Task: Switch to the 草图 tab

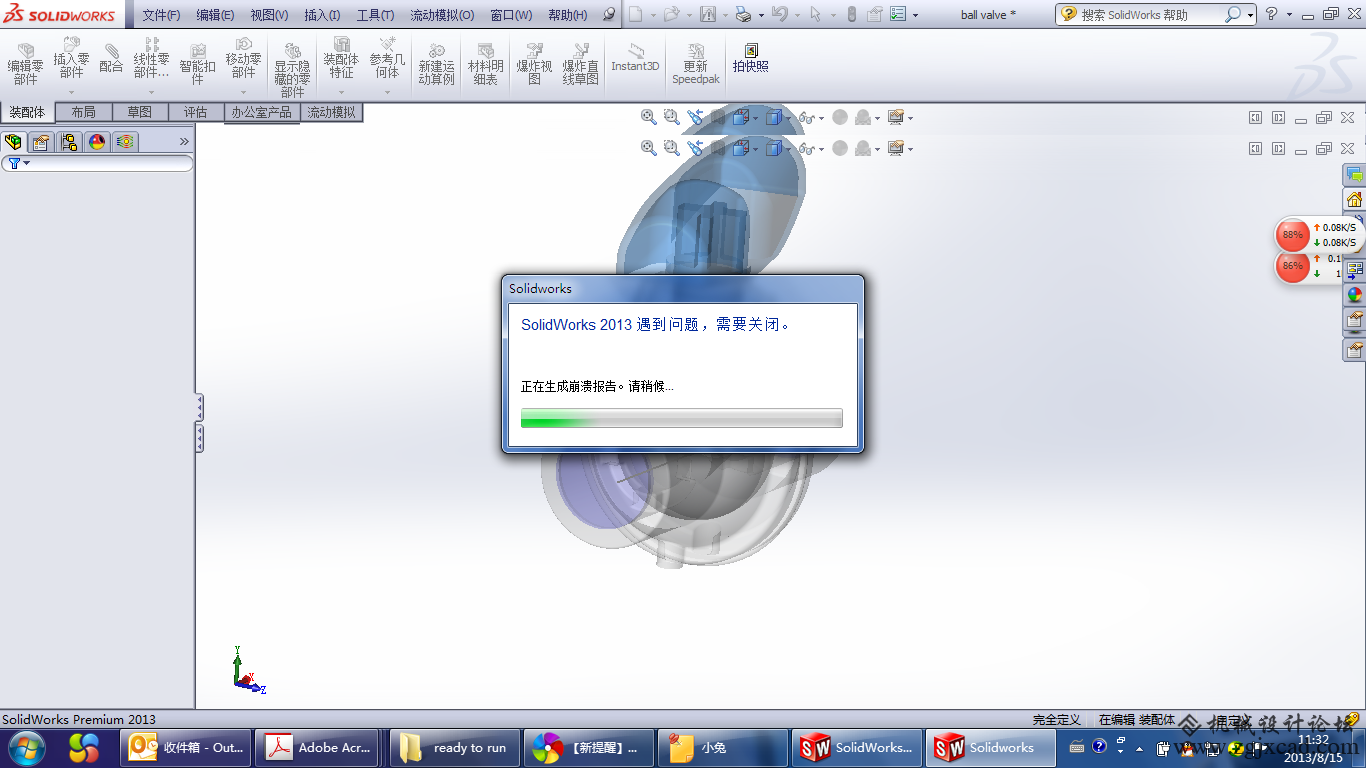Action: pyautogui.click(x=140, y=112)
